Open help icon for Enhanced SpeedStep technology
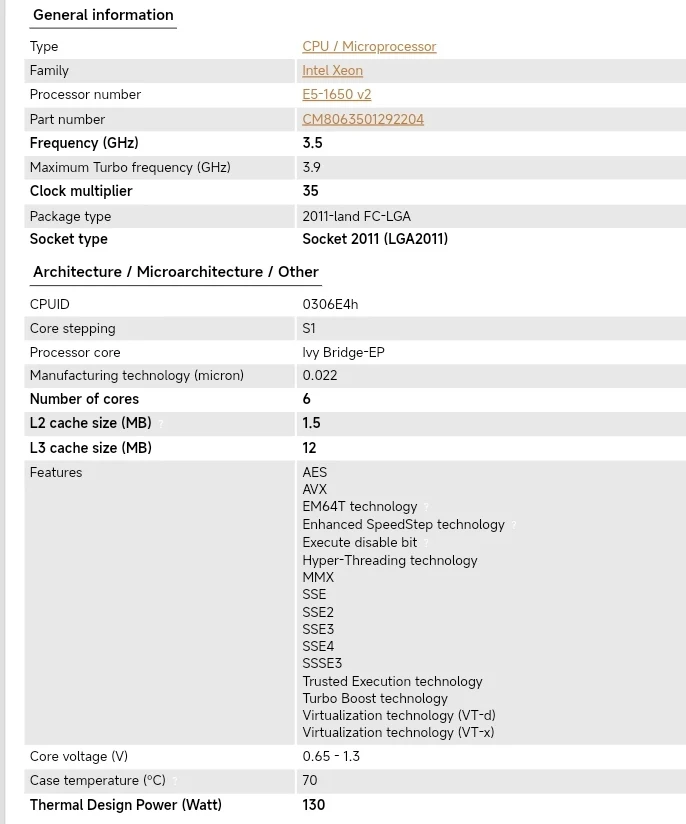This screenshot has height=824, width=686. coord(514,526)
